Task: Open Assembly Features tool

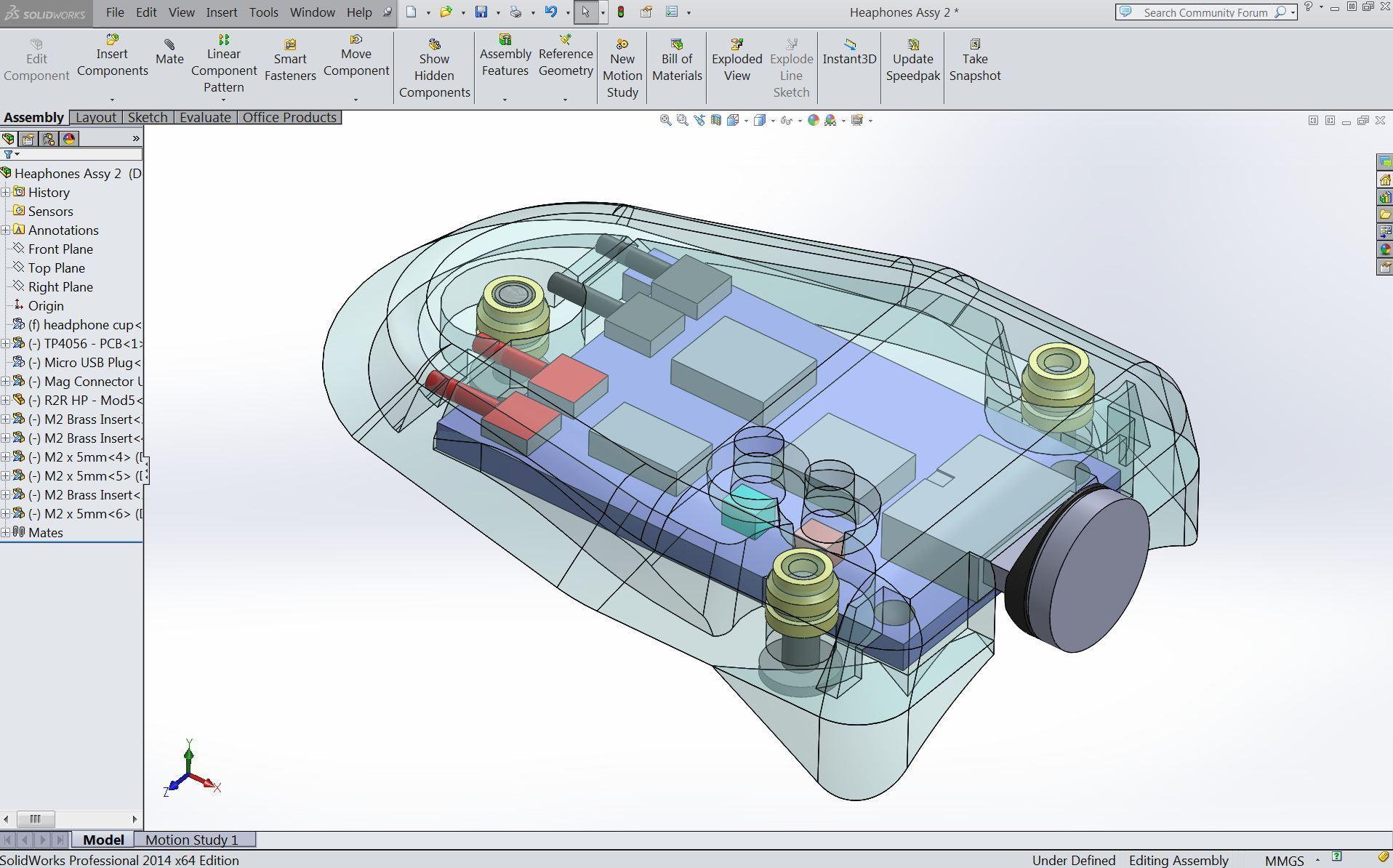Action: (x=505, y=57)
